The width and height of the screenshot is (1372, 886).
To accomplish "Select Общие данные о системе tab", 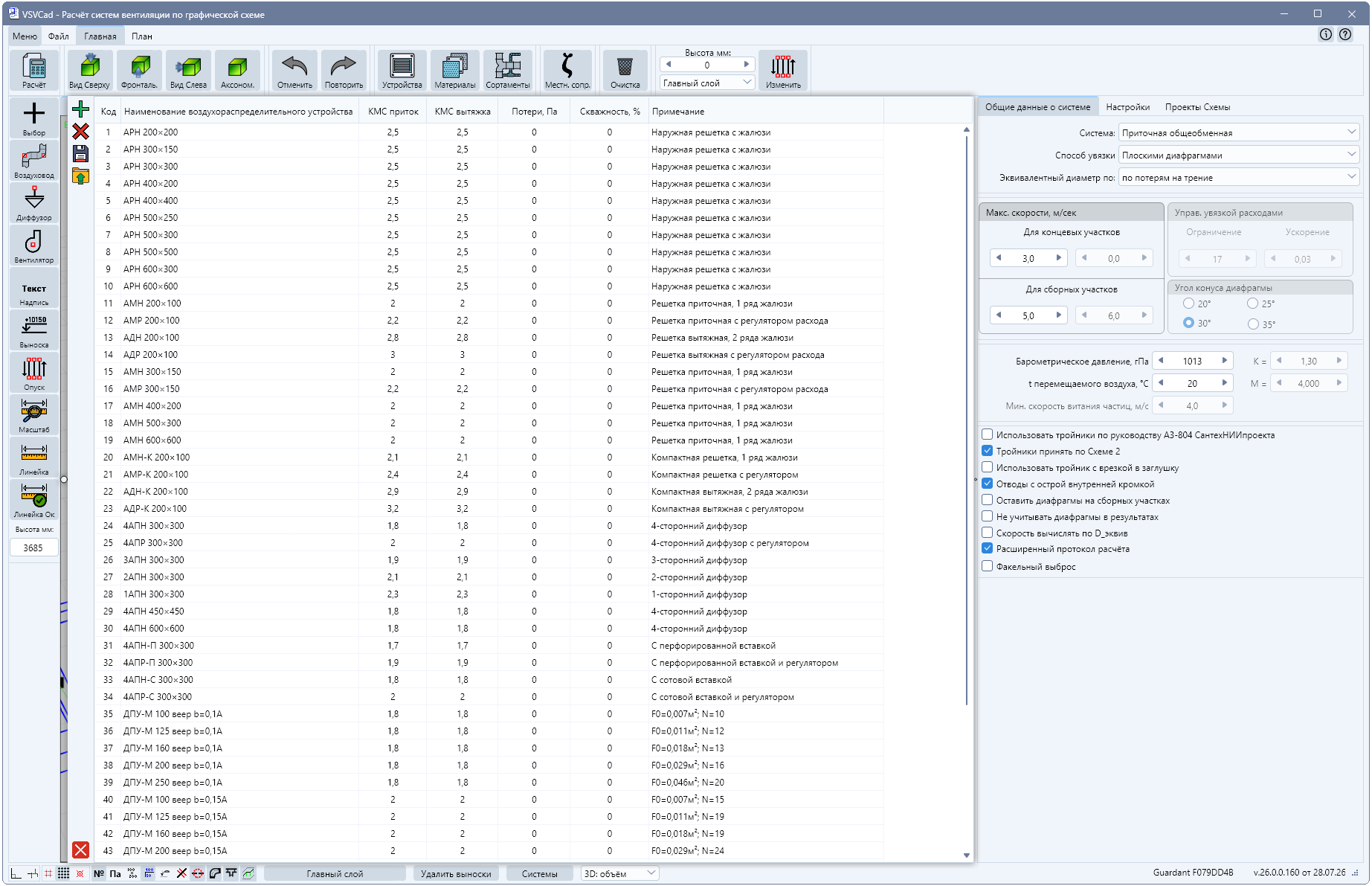I will click(1037, 107).
